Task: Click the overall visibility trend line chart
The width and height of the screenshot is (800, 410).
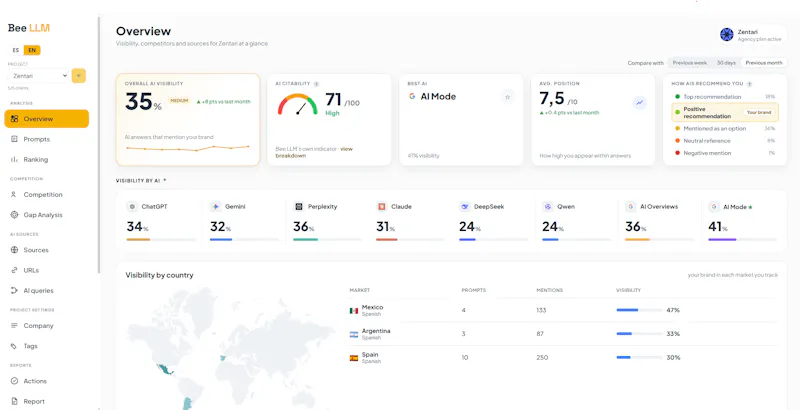Action: point(188,148)
